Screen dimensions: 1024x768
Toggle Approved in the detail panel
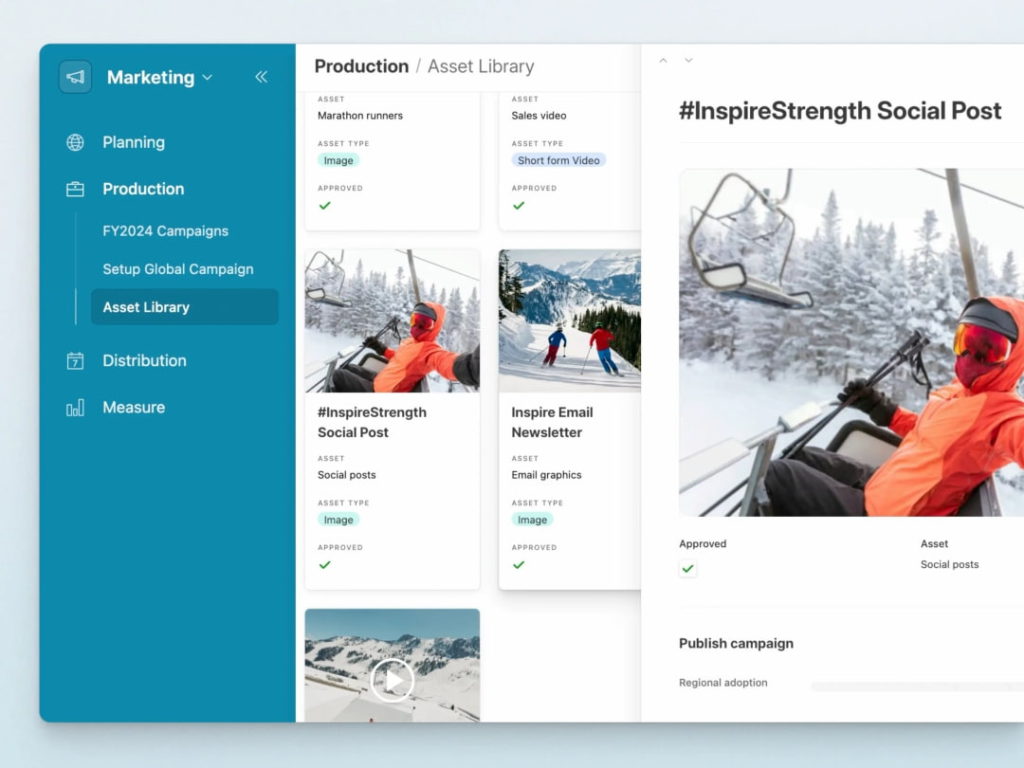687,568
